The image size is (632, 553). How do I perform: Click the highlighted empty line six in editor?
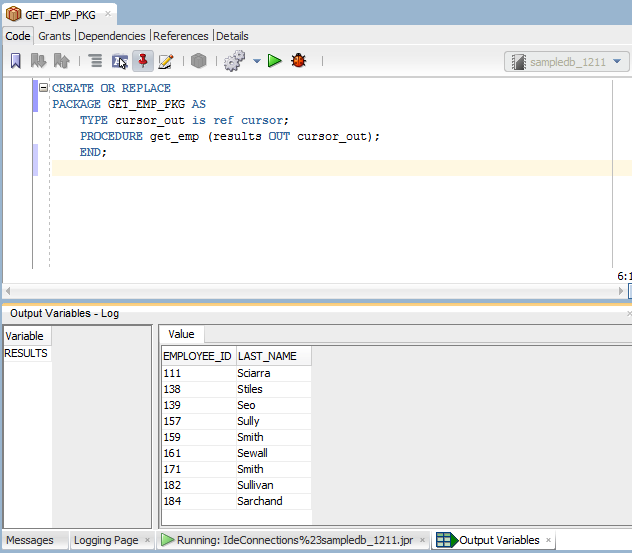pos(342,168)
